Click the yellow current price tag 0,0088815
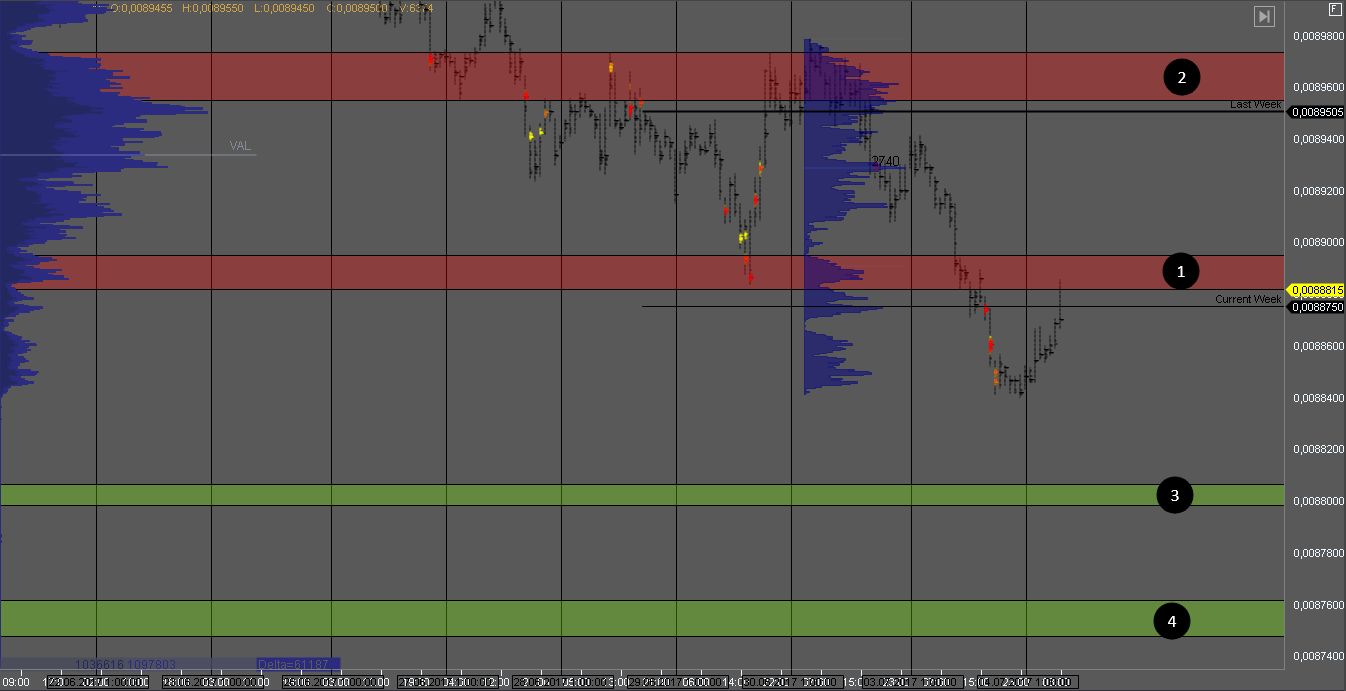1346x691 pixels. point(1316,290)
